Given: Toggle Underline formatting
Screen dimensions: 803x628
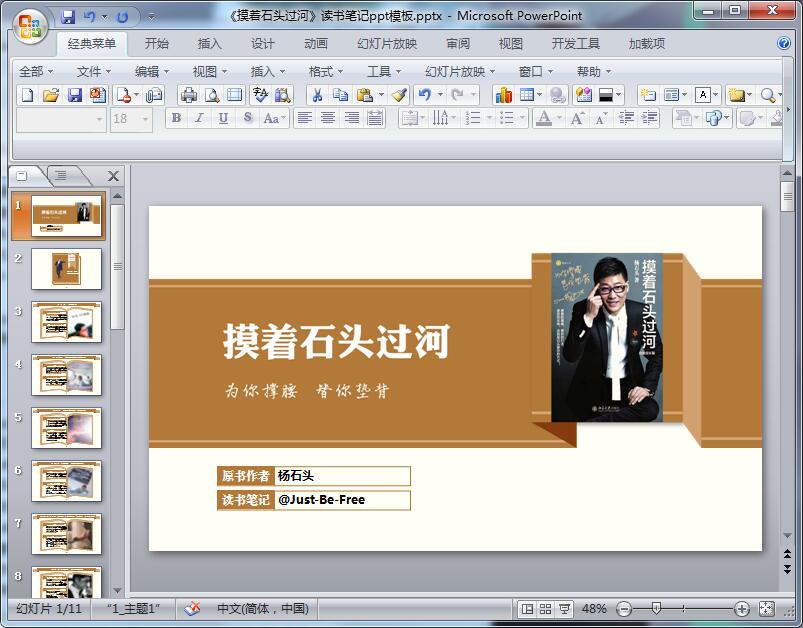Looking at the screenshot, I should 223,118.
